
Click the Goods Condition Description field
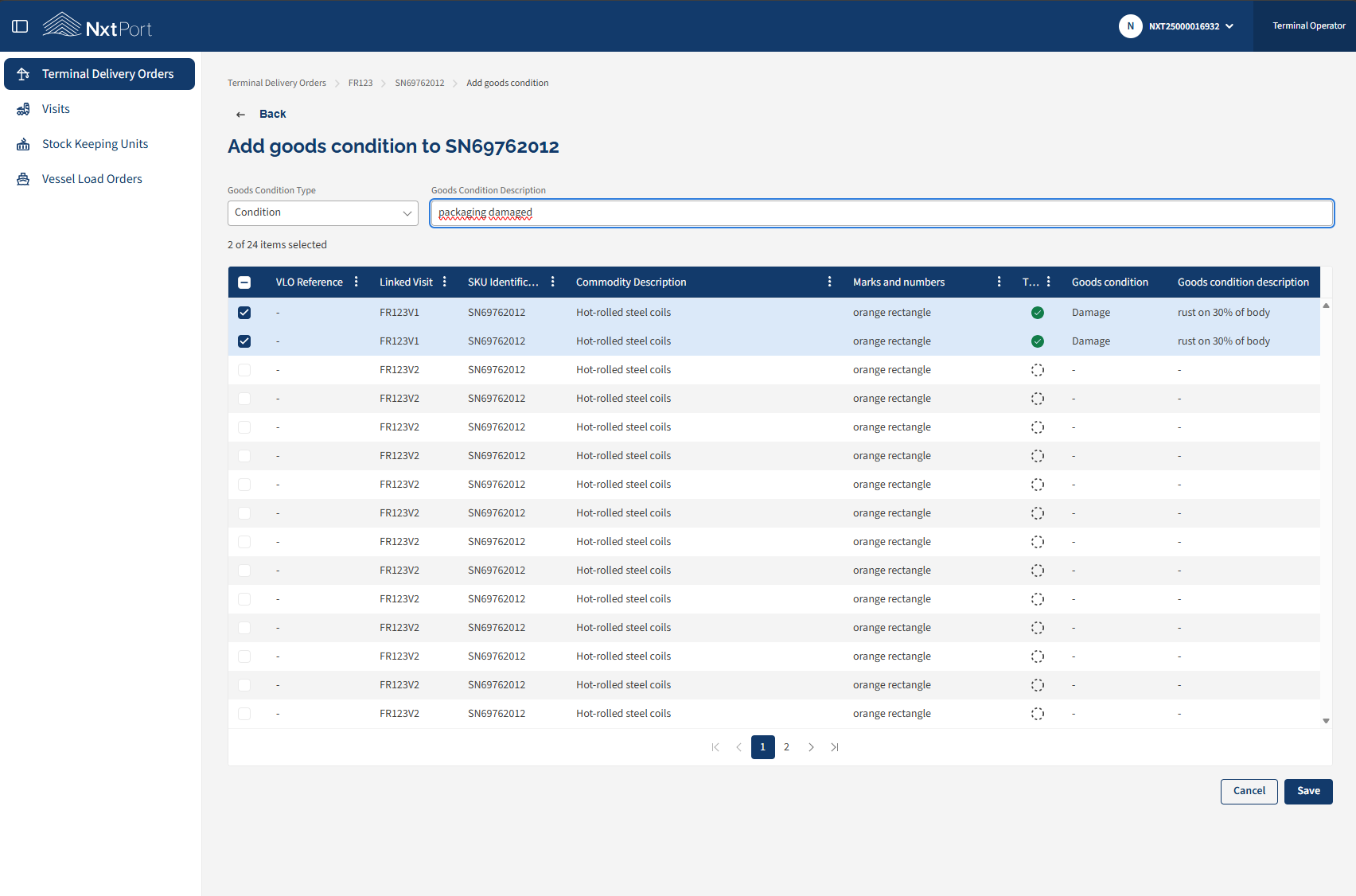click(x=882, y=213)
